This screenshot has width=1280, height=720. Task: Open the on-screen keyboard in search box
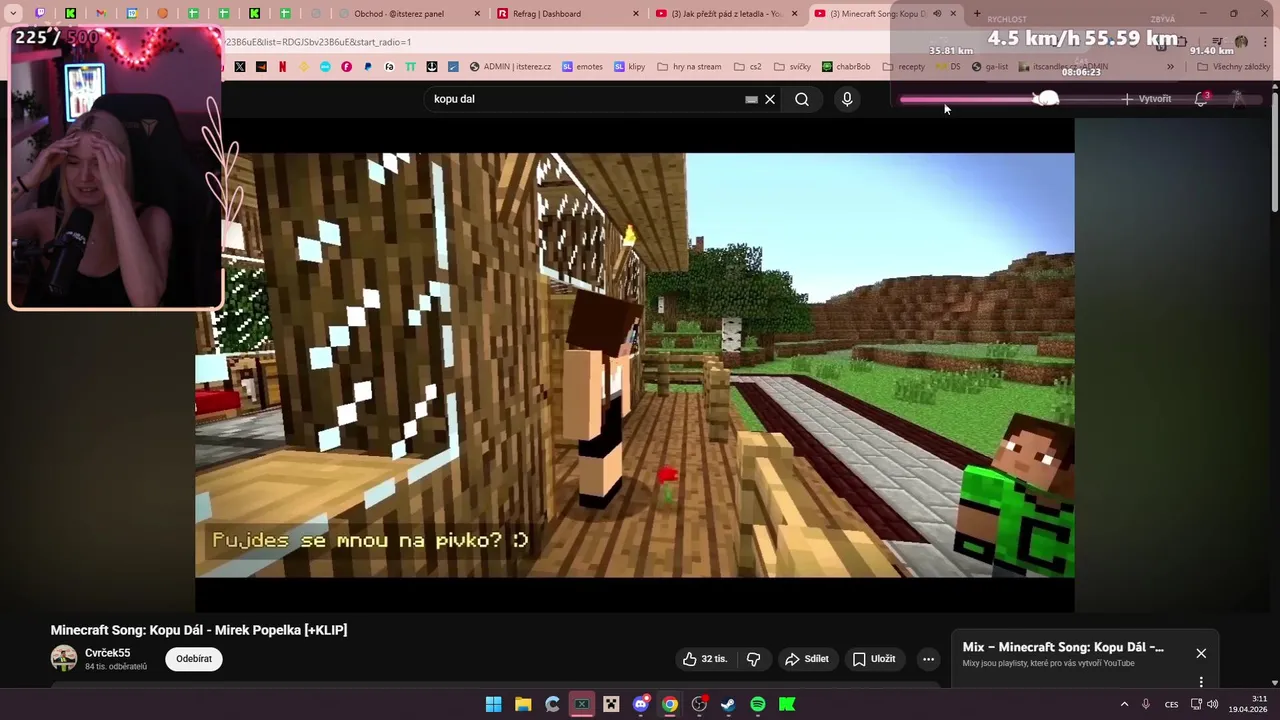pos(751,99)
